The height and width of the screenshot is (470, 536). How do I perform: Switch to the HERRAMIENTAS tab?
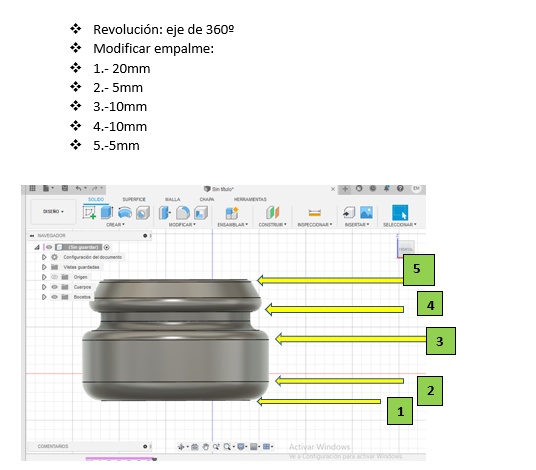pos(250,199)
